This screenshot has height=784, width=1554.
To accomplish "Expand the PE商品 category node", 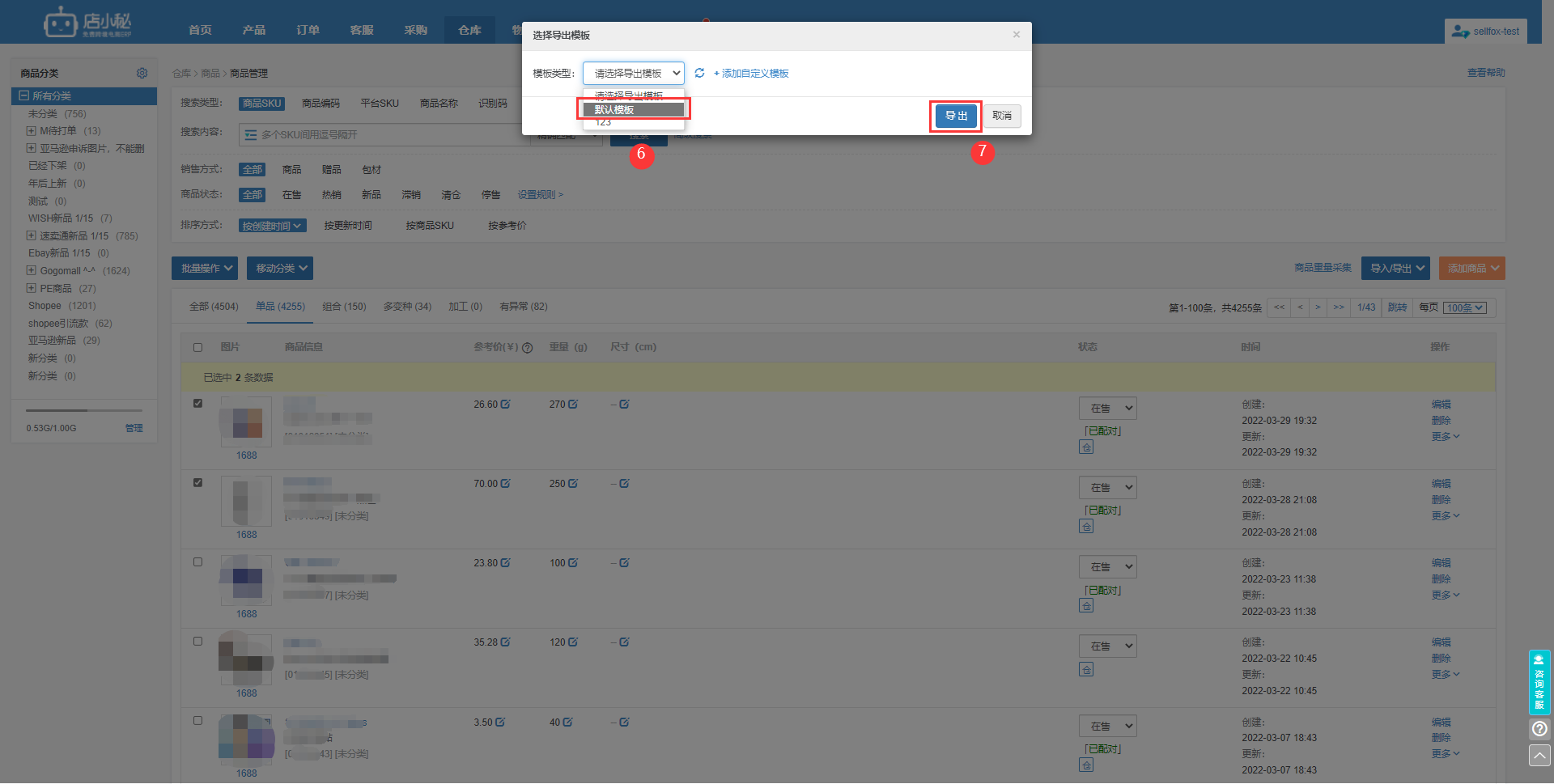I will [31, 288].
